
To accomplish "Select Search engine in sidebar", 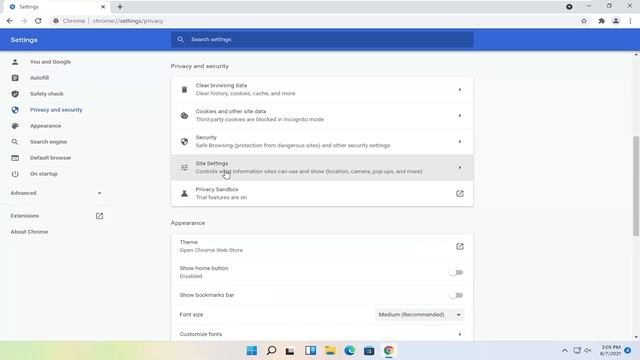I will (x=48, y=142).
